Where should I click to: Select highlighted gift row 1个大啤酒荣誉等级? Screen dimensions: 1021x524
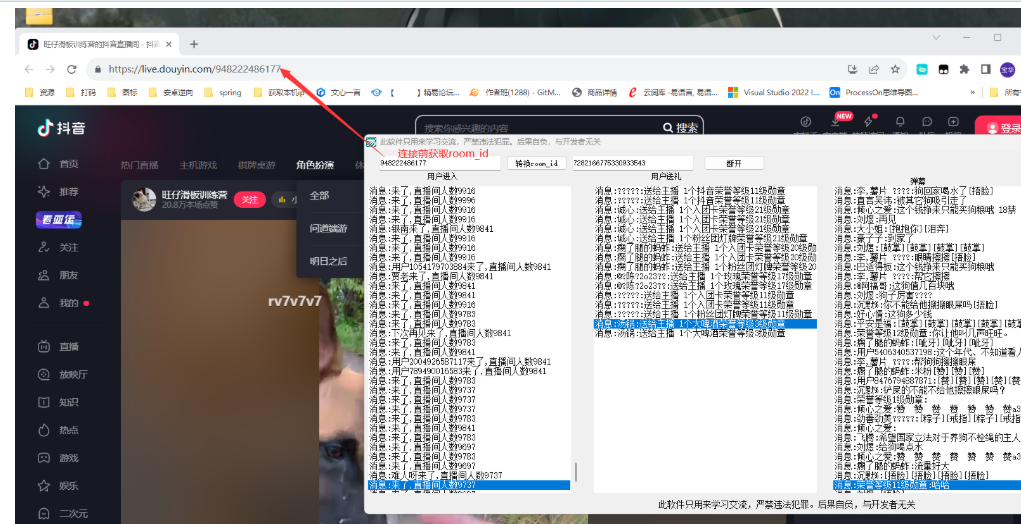705,324
